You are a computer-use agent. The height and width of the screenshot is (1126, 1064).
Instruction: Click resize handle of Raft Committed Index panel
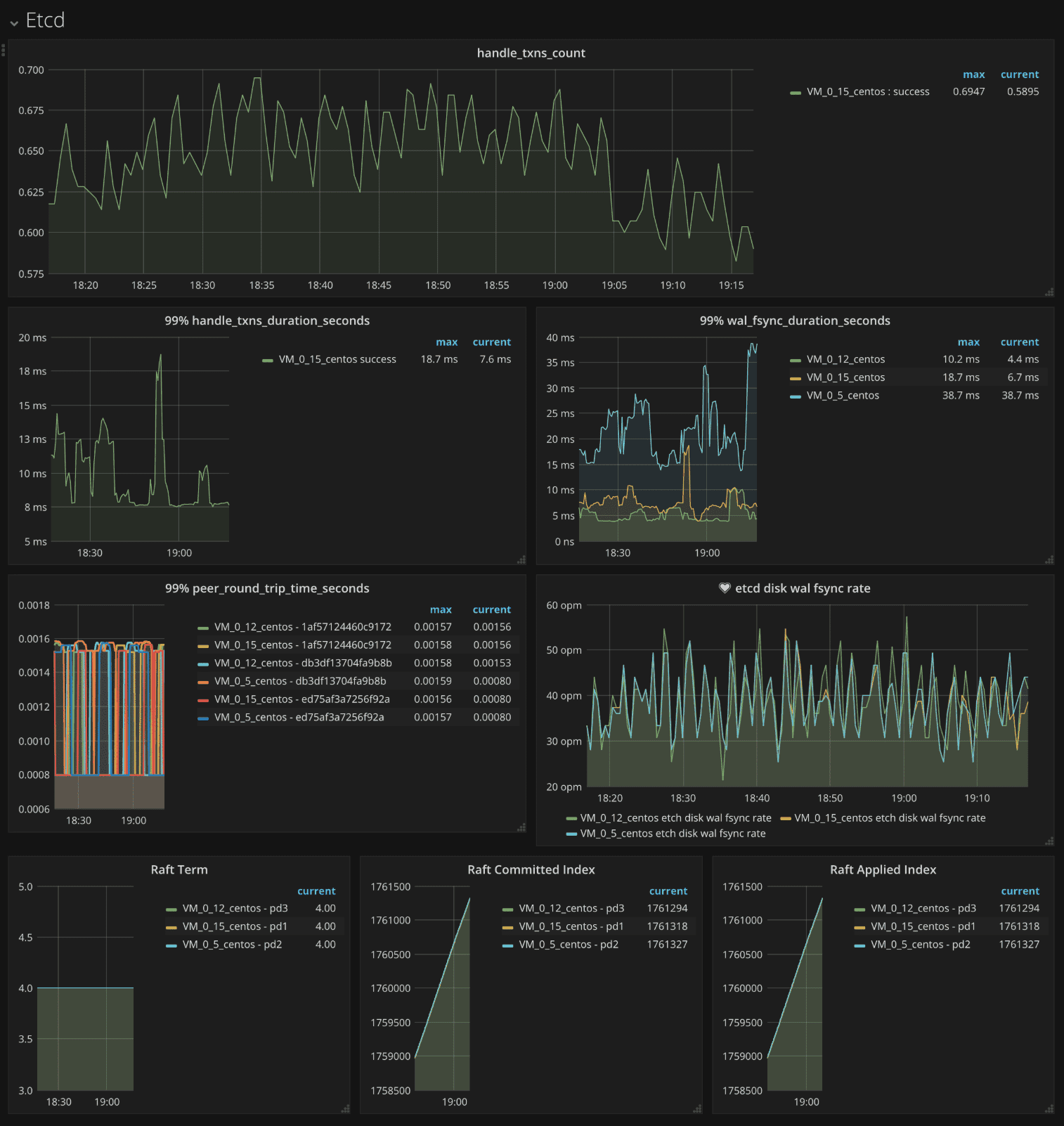click(697, 1108)
